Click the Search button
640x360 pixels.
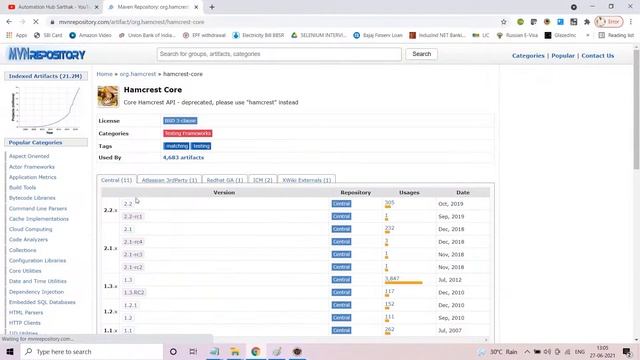(x=421, y=54)
